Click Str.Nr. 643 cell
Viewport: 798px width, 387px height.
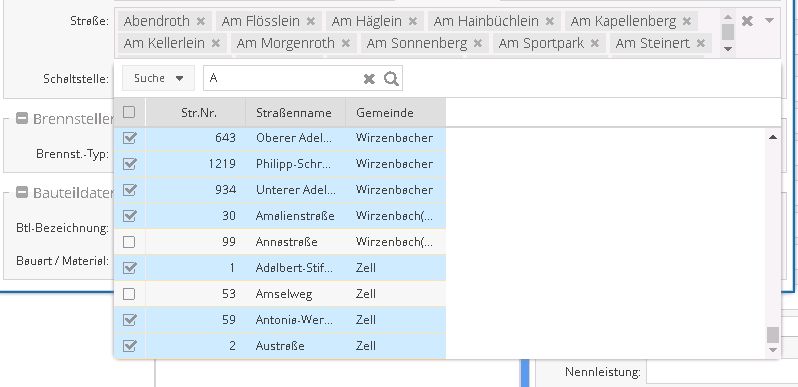196,138
